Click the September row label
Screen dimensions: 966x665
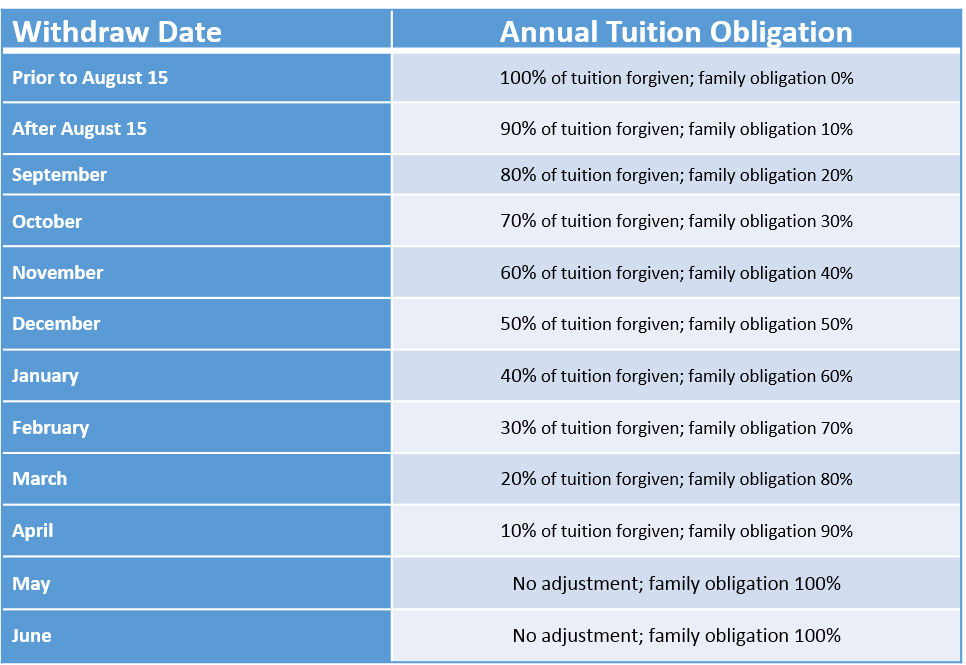(60, 175)
